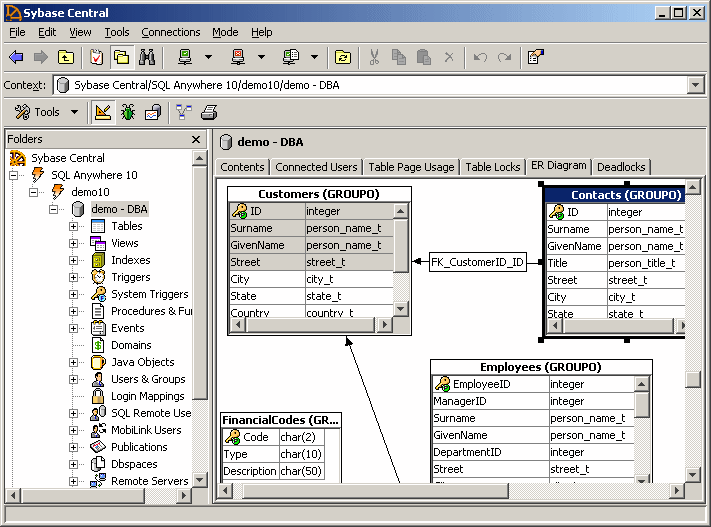Toggle Debug mode bug icon
Viewport: 711px width, 527px height.
tap(128, 112)
